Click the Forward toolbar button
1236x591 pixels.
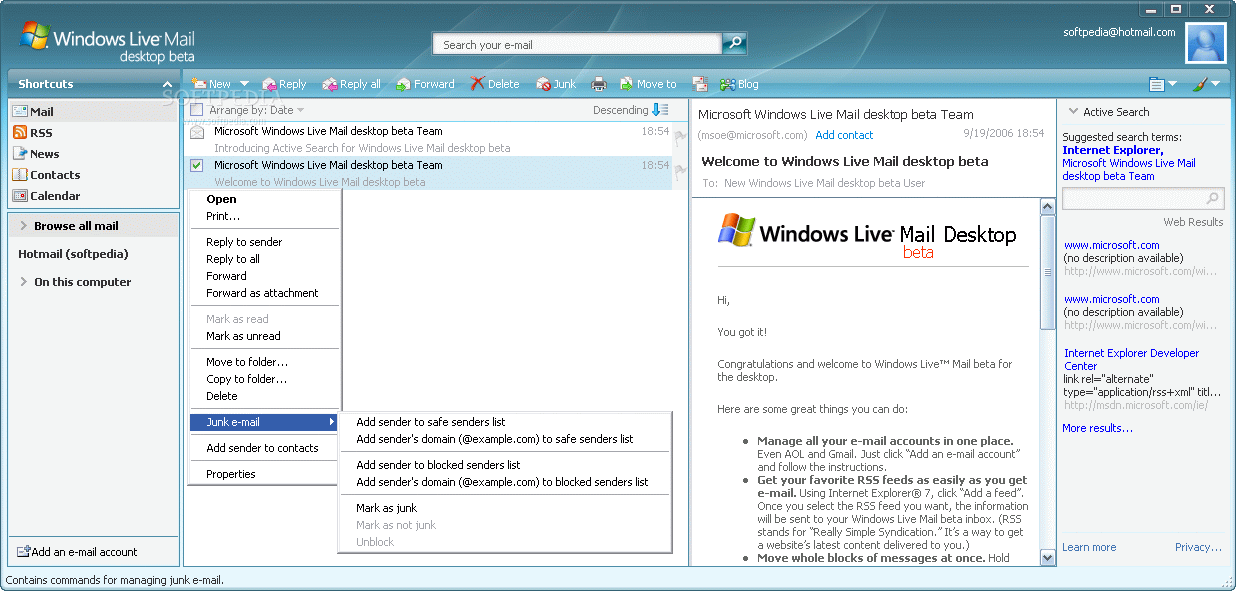coord(425,84)
